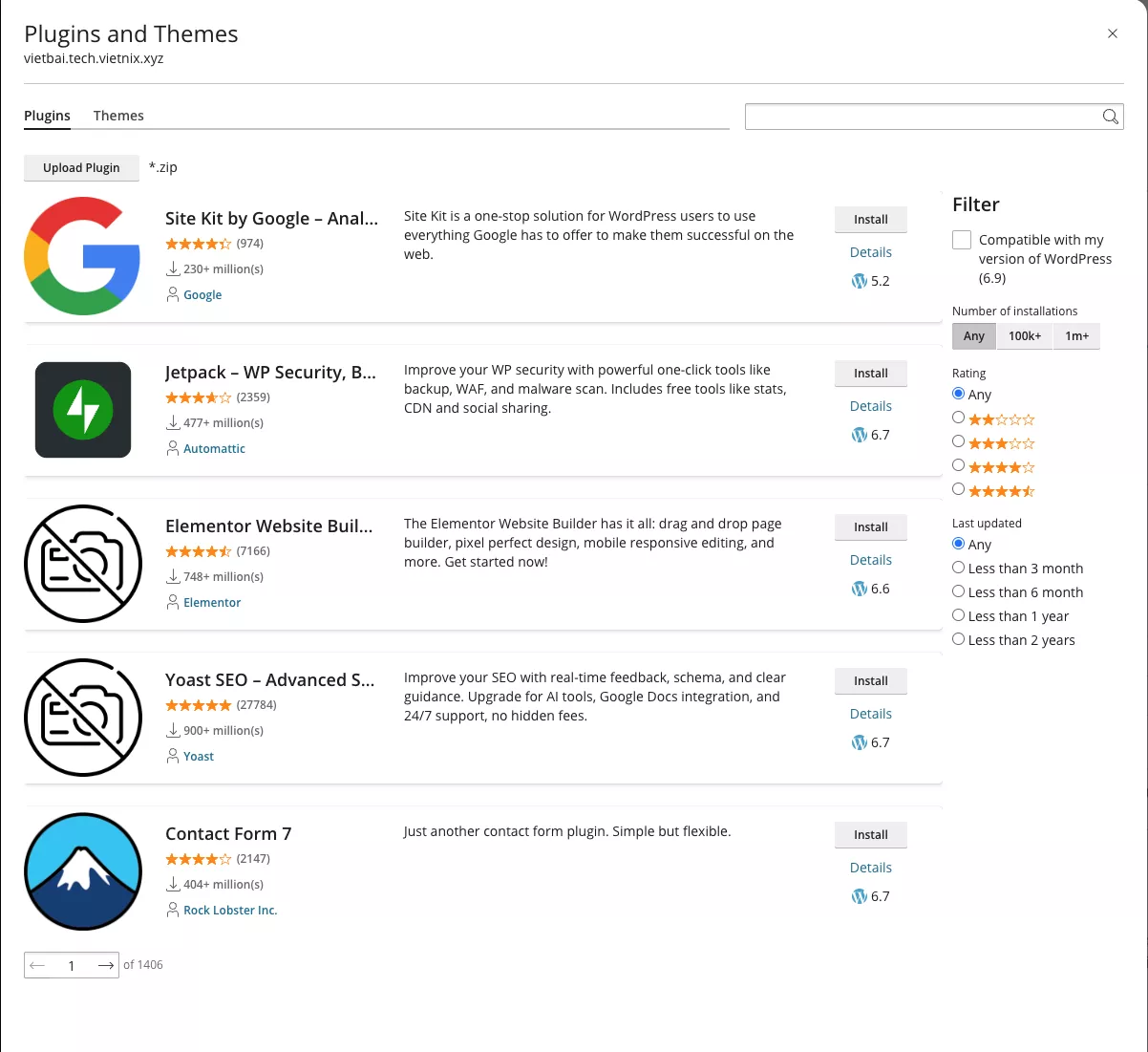The height and width of the screenshot is (1052, 1148).
Task: Filter installations by 1m+
Action: (1076, 336)
